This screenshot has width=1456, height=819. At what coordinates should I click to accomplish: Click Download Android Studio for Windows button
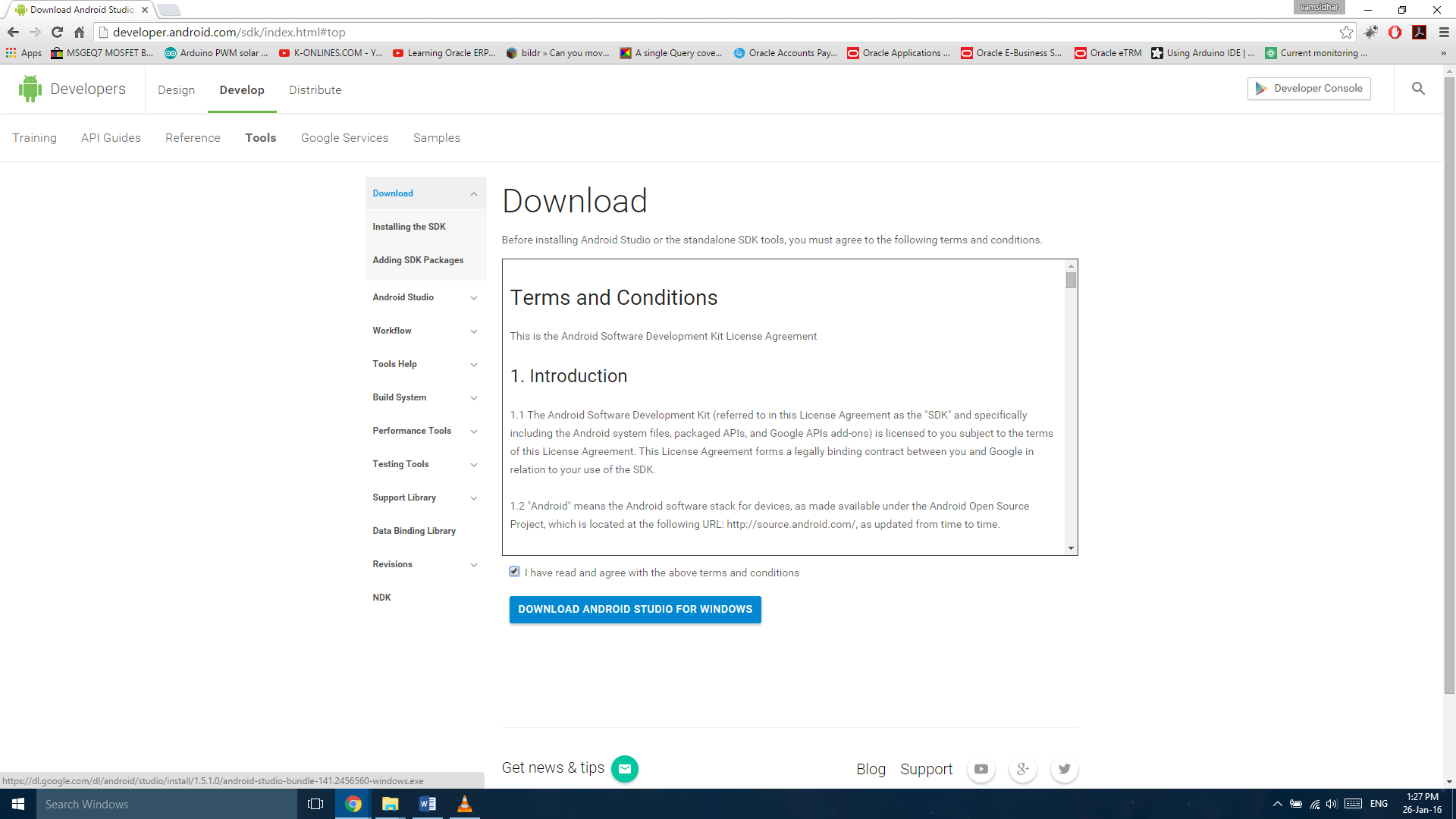point(635,609)
